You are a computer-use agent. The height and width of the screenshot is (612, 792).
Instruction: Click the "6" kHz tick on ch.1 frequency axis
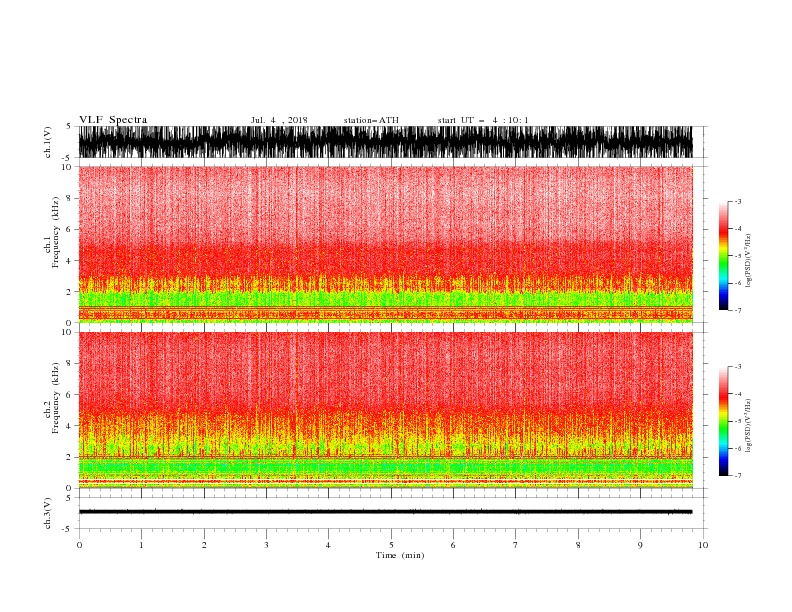pyautogui.click(x=69, y=229)
